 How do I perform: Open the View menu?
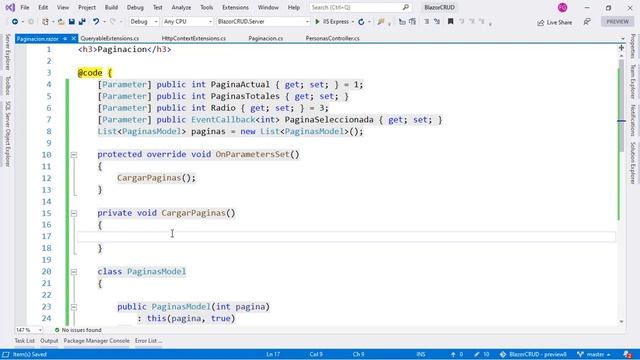click(x=63, y=7)
